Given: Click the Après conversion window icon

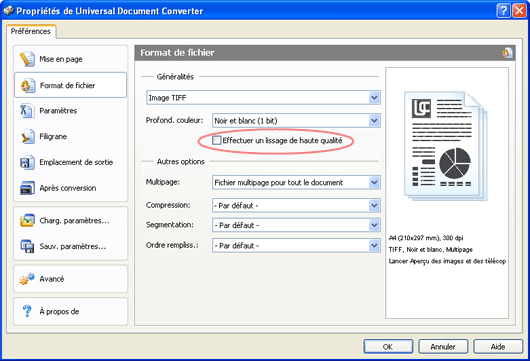Looking at the screenshot, I should pyautogui.click(x=27, y=188).
